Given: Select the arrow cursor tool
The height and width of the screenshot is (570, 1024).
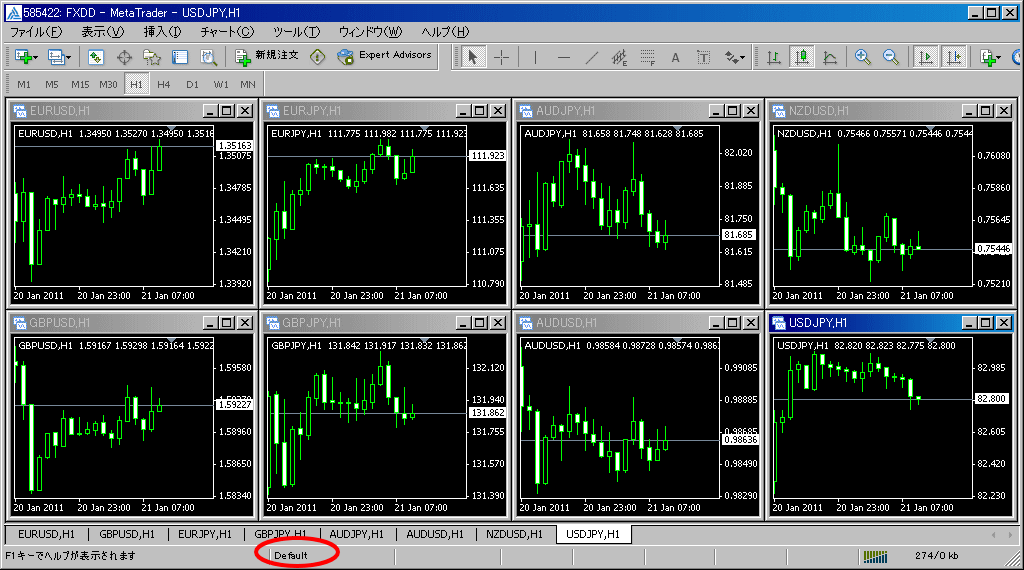Looking at the screenshot, I should click(x=473, y=57).
